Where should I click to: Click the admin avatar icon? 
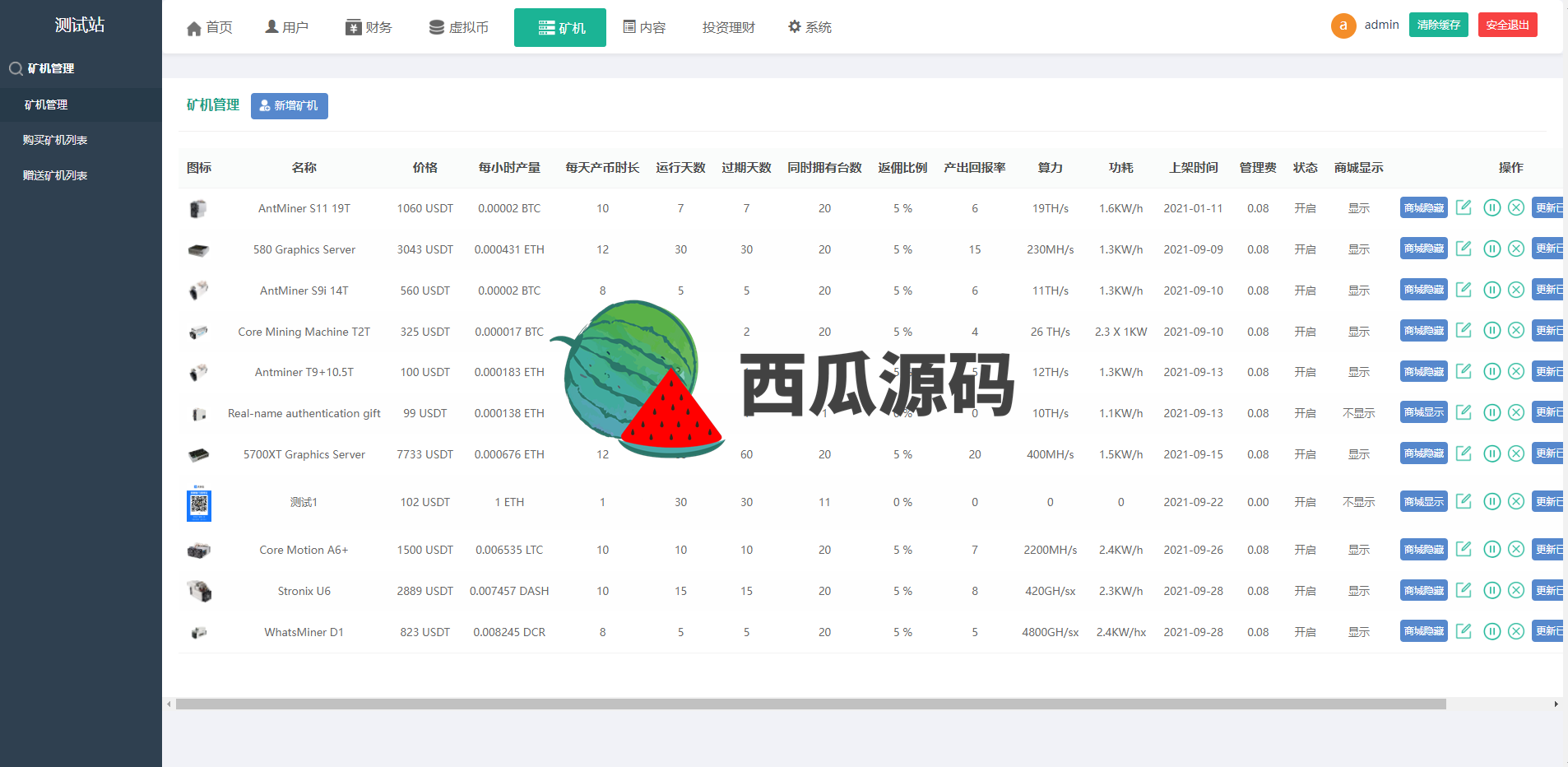click(x=1343, y=26)
